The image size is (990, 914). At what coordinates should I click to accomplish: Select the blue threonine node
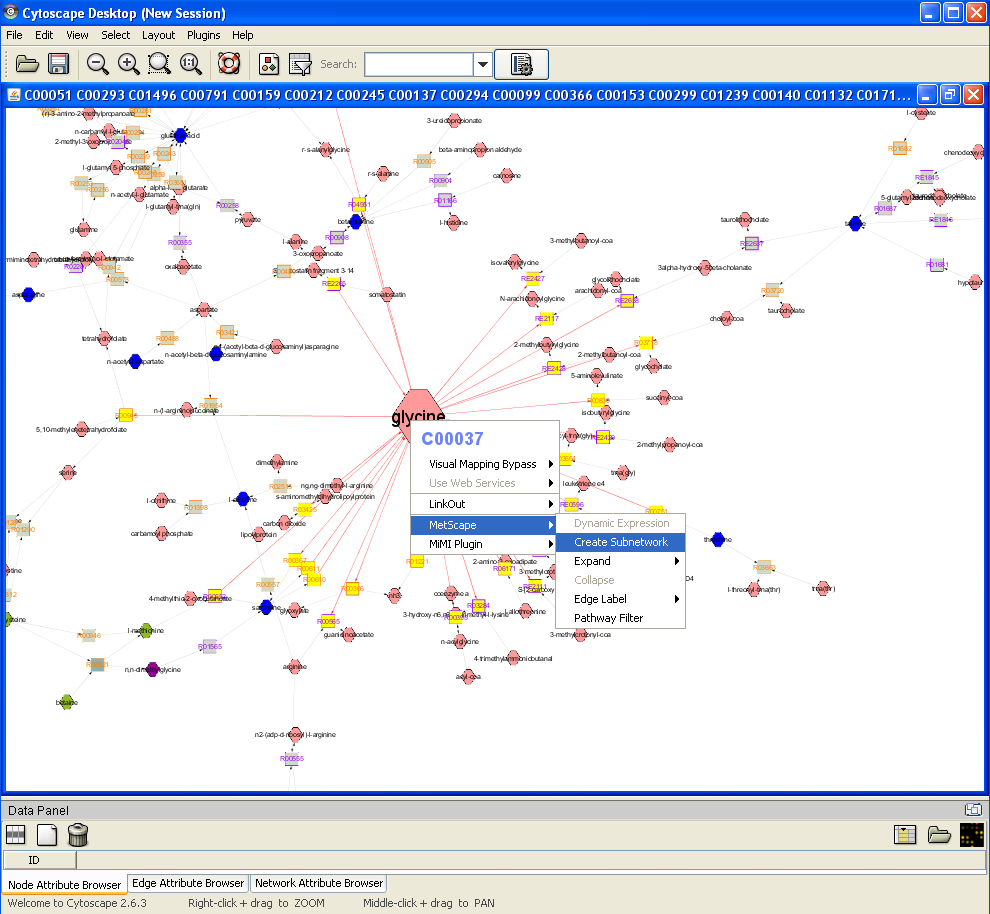point(718,539)
